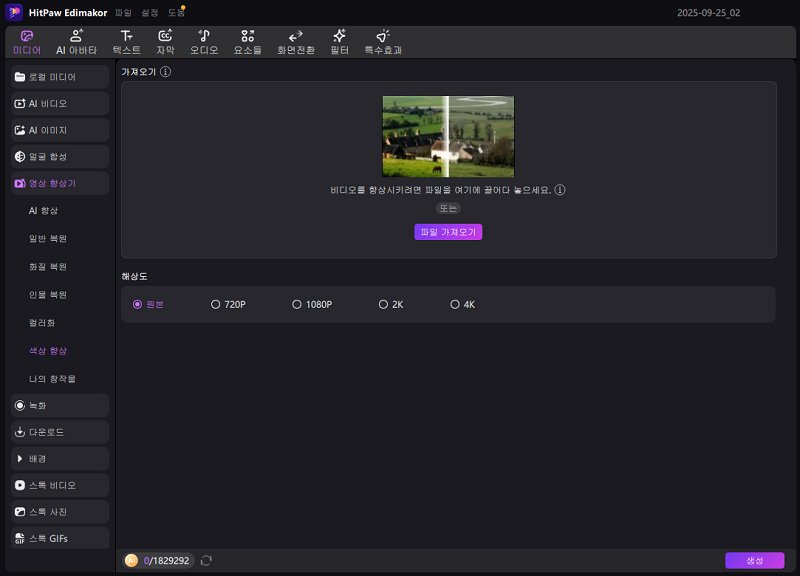
Task: Expand the 배경 sidebar section
Action: pyautogui.click(x=60, y=458)
